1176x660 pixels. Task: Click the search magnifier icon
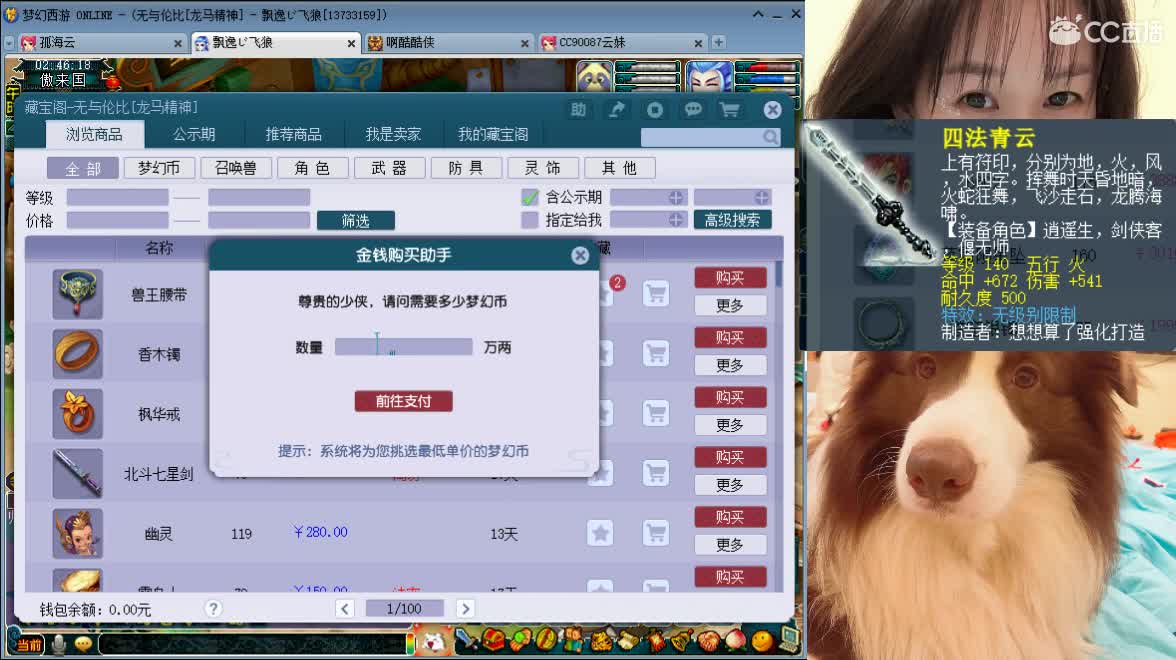tap(770, 137)
